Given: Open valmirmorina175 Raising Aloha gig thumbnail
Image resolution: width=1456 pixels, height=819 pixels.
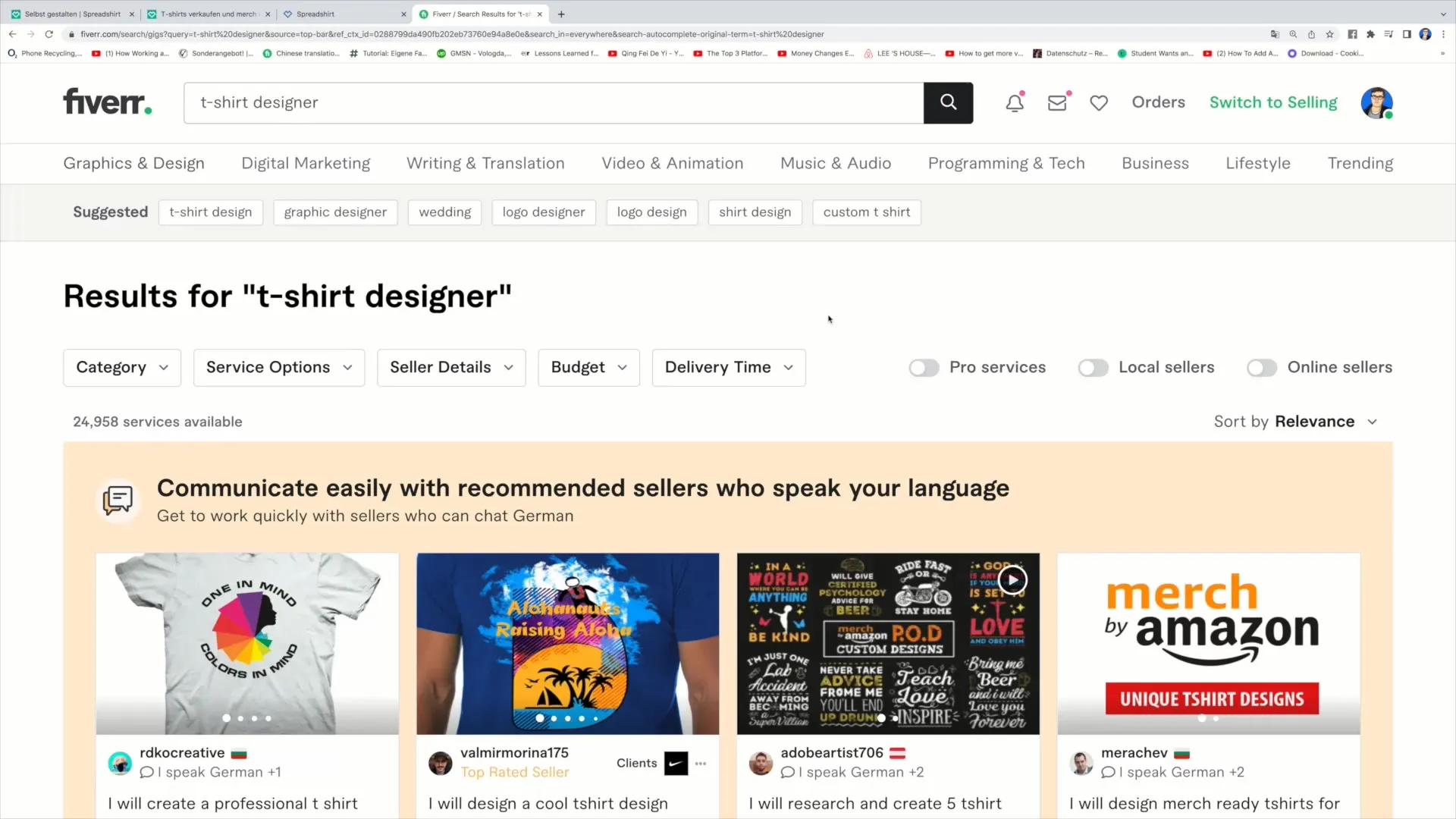Looking at the screenshot, I should pyautogui.click(x=567, y=643).
